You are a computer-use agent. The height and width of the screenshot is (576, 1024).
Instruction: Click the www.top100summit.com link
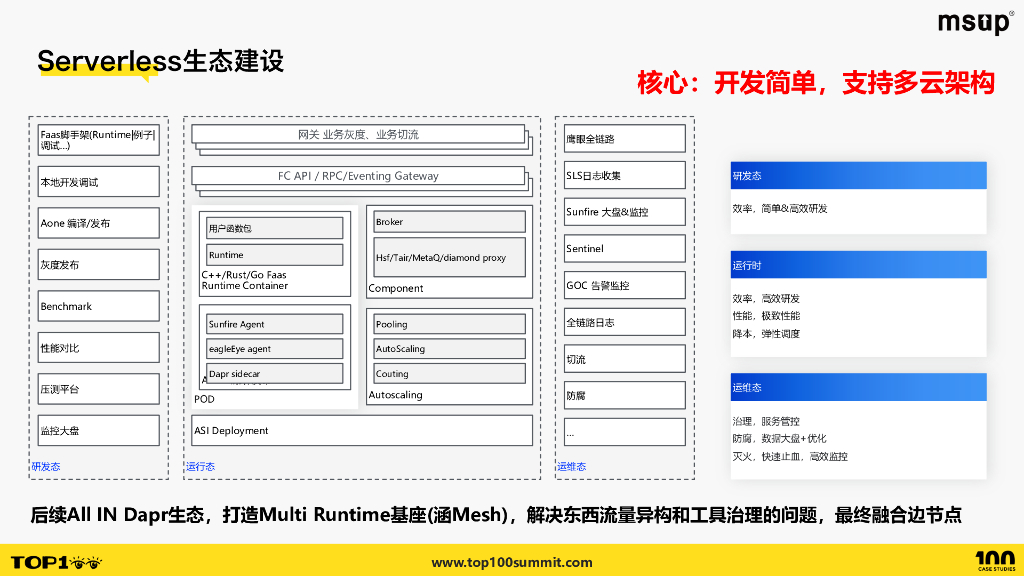pyautogui.click(x=511, y=561)
